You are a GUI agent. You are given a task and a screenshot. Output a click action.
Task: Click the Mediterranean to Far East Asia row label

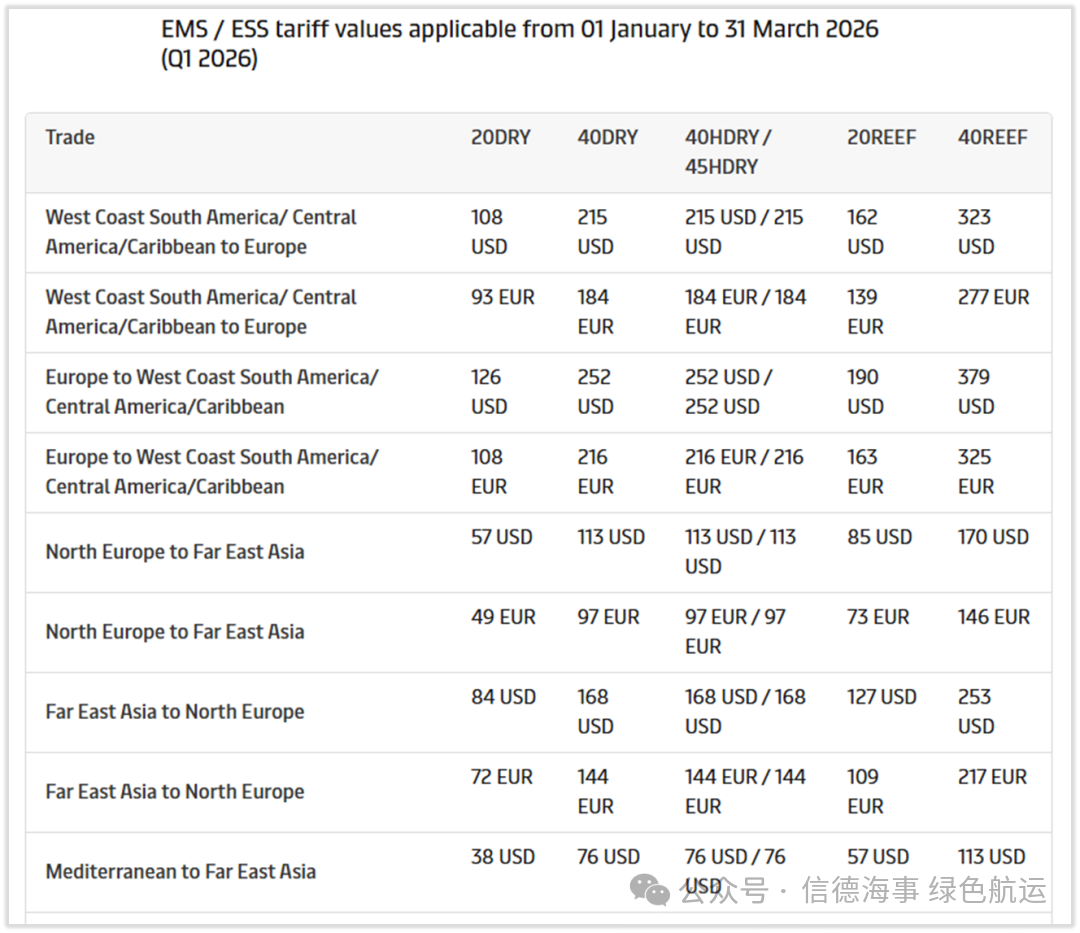coord(180,871)
